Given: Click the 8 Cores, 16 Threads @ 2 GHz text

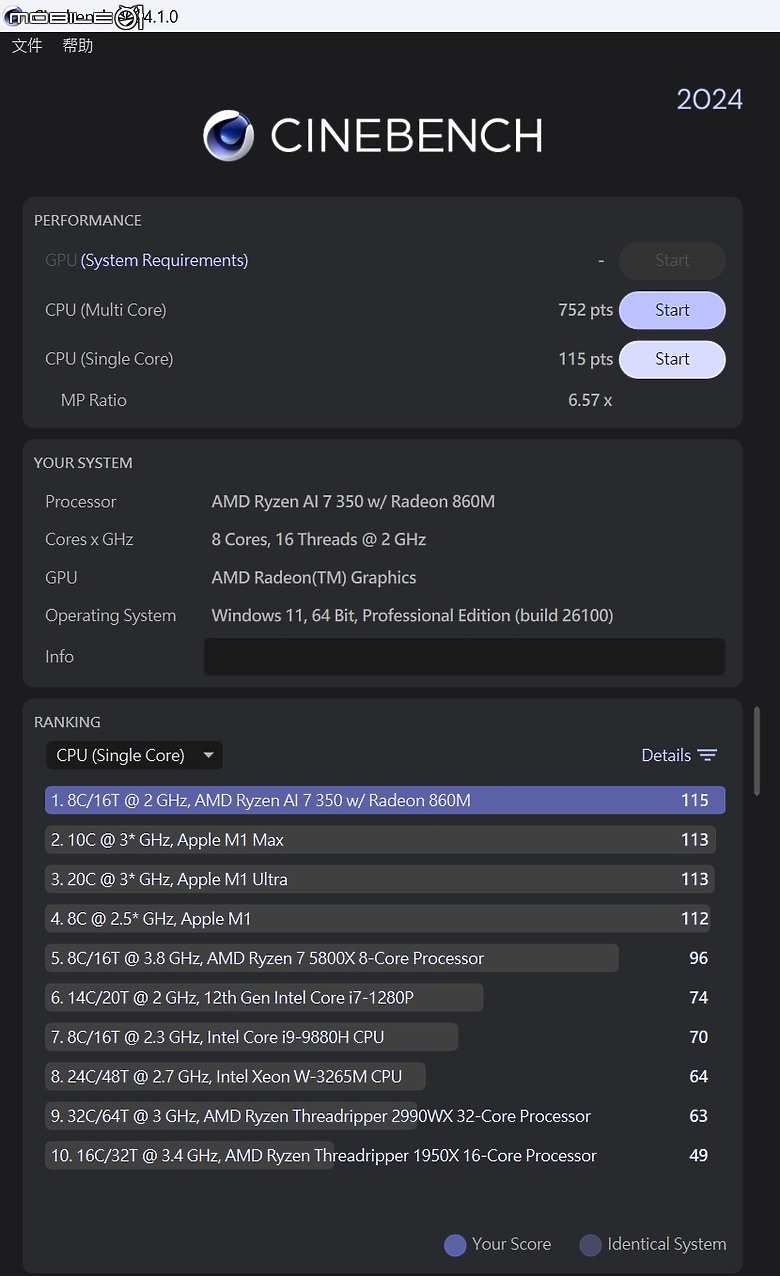Looking at the screenshot, I should (x=319, y=539).
